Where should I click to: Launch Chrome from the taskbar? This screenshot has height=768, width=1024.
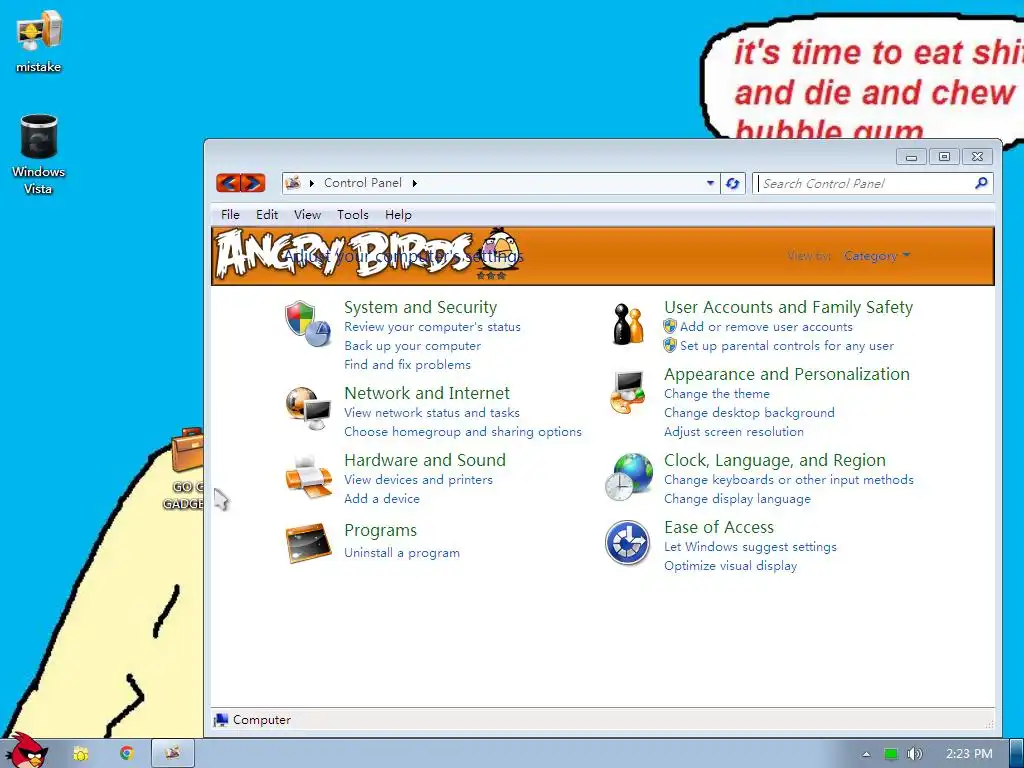pos(127,753)
